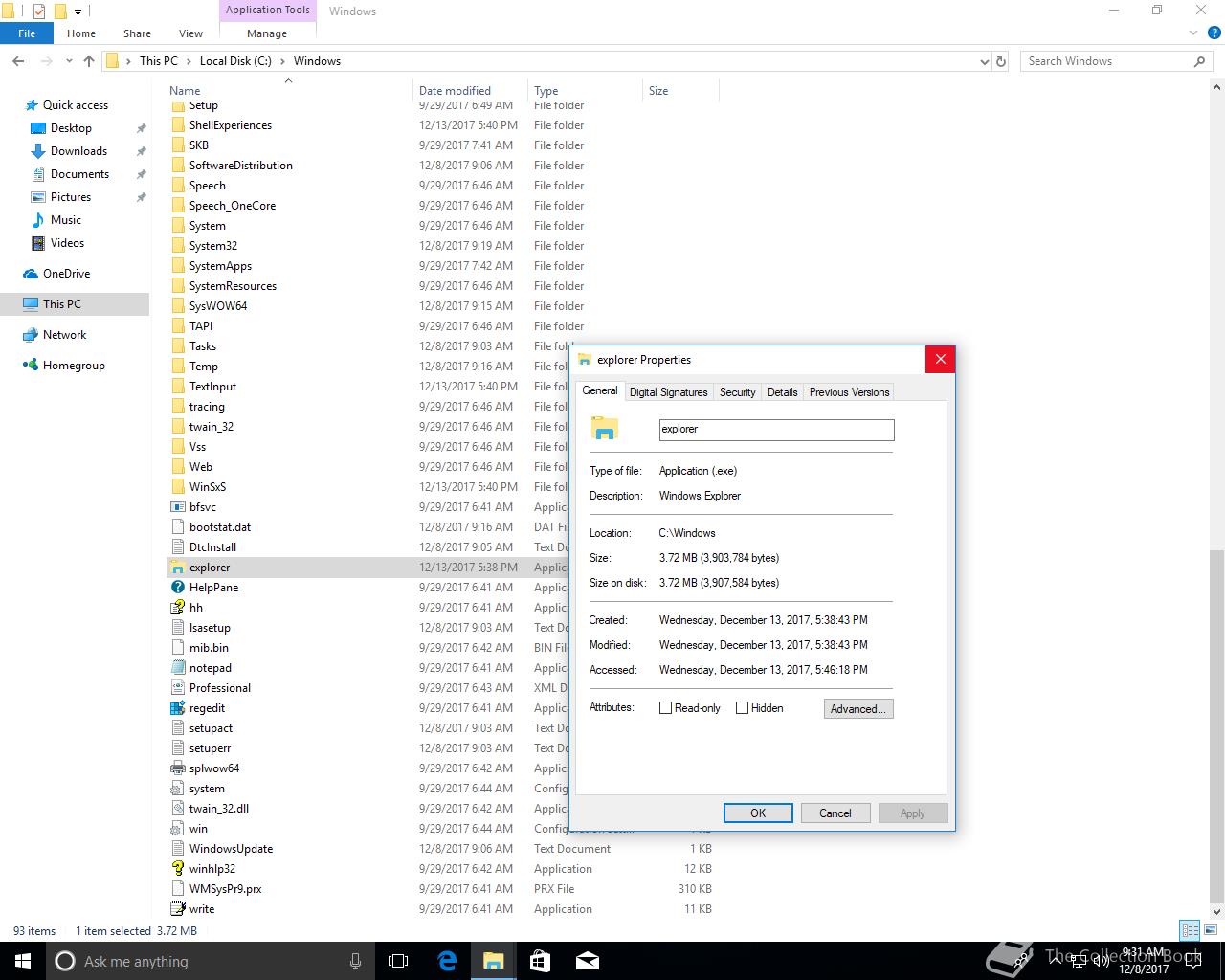Open Advanced attributes settings
The image size is (1225, 980).
tap(858, 709)
